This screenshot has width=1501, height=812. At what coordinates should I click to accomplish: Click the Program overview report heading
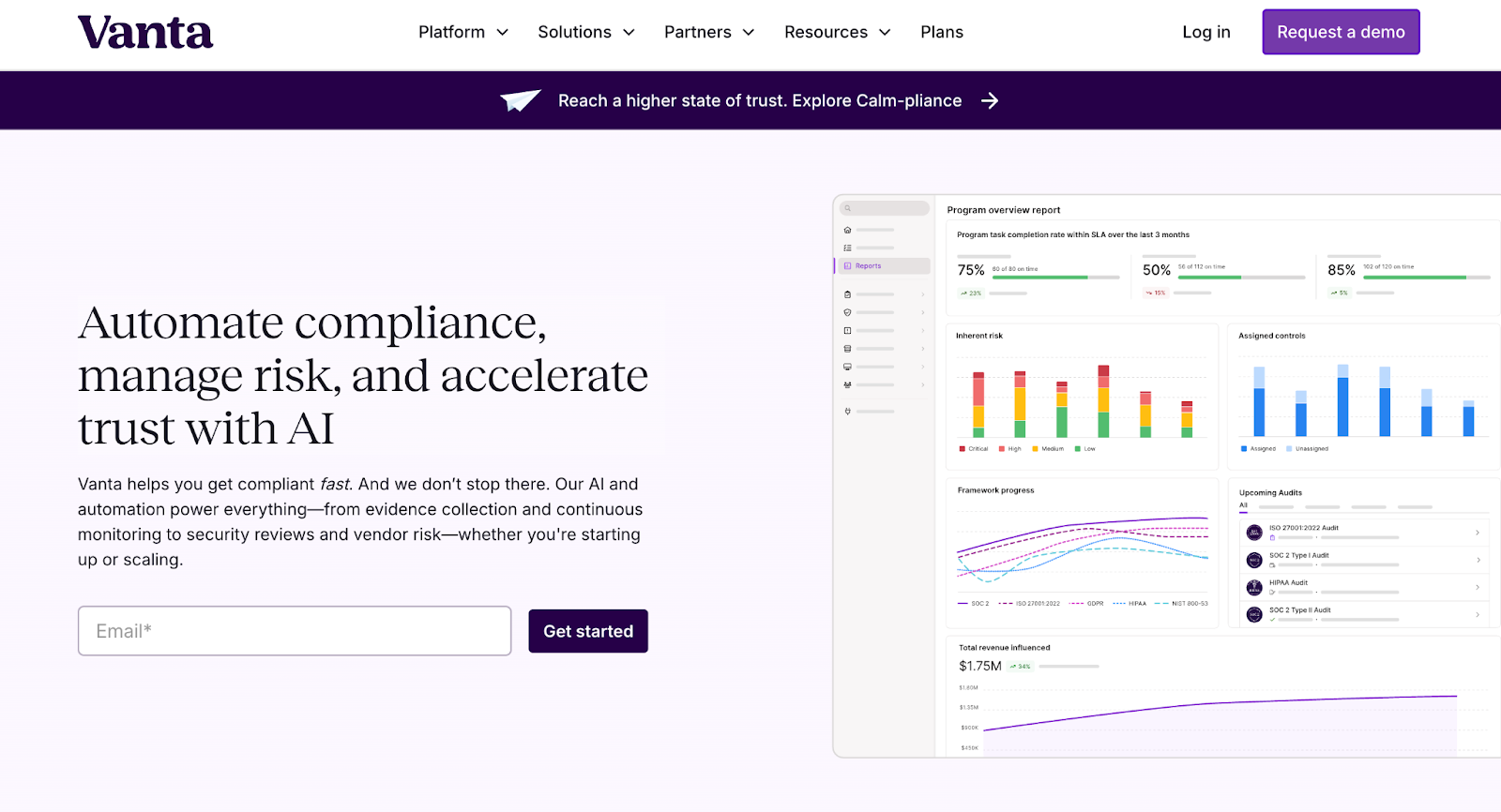pyautogui.click(x=1004, y=210)
